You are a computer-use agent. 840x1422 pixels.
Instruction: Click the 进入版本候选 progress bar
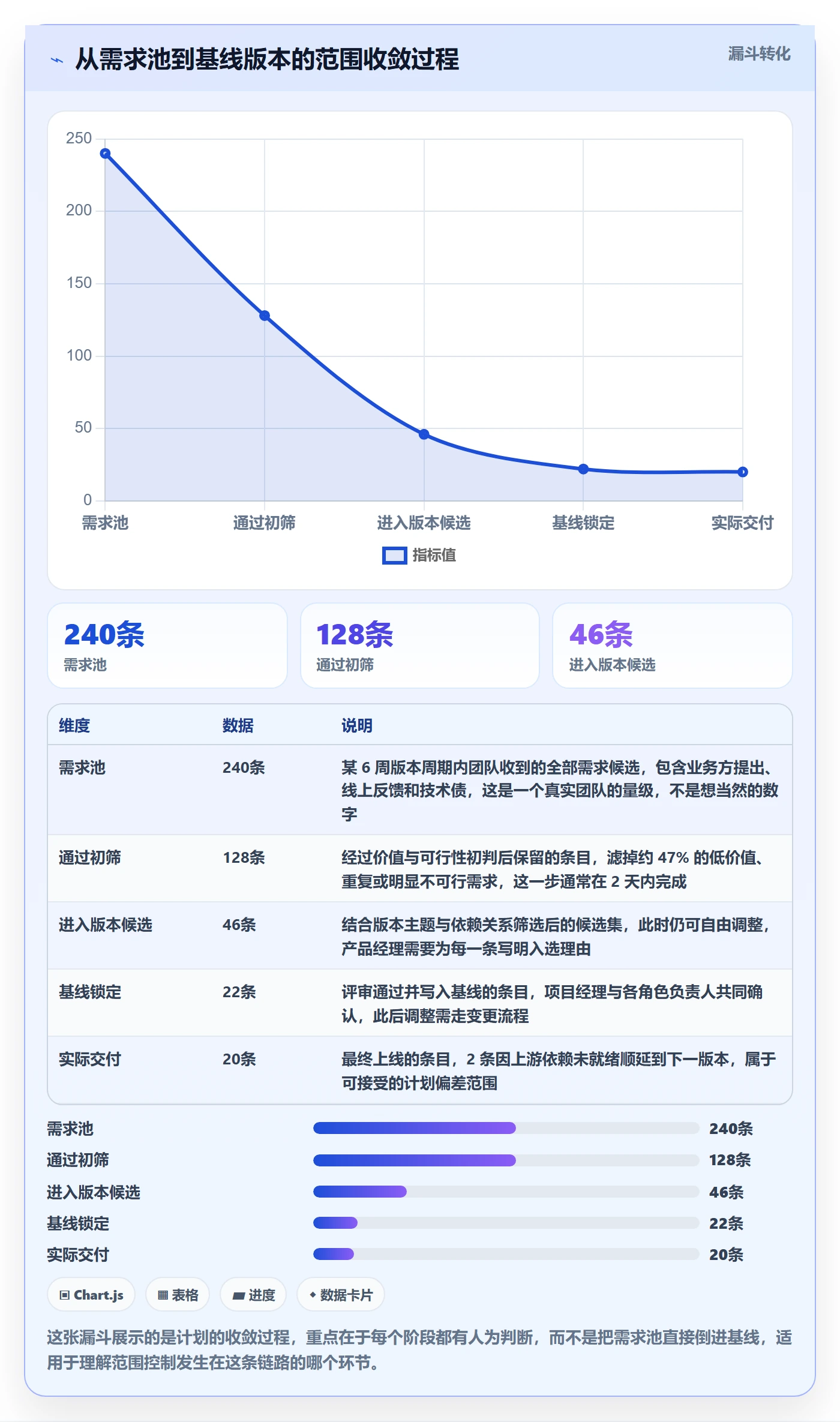pos(506,1192)
